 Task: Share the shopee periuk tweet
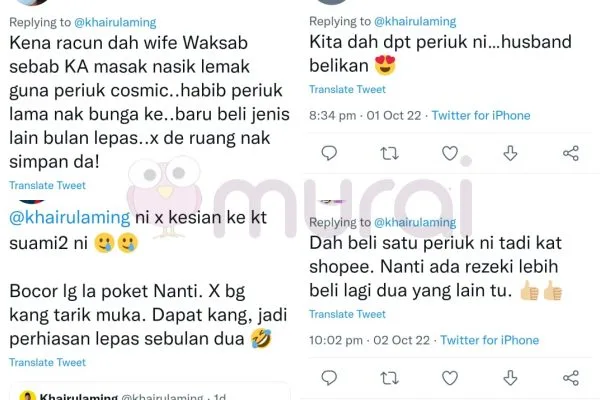[571, 378]
